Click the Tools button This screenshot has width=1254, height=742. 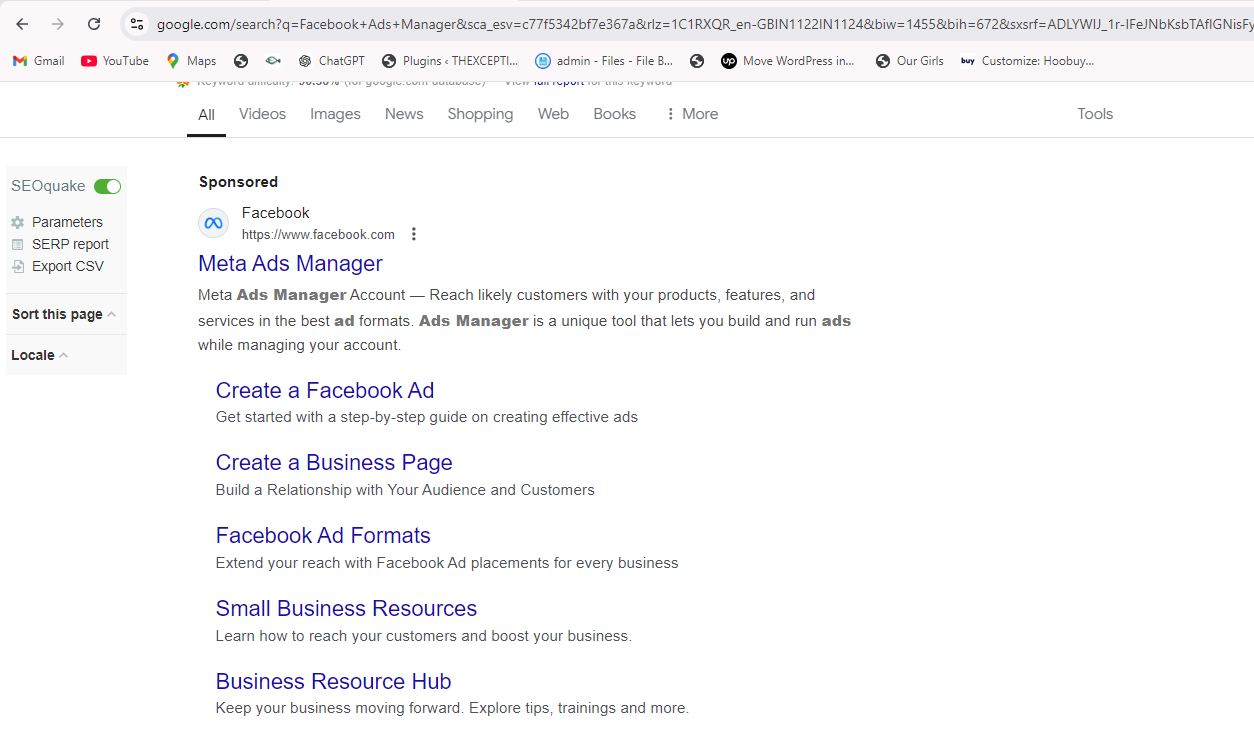(1095, 114)
